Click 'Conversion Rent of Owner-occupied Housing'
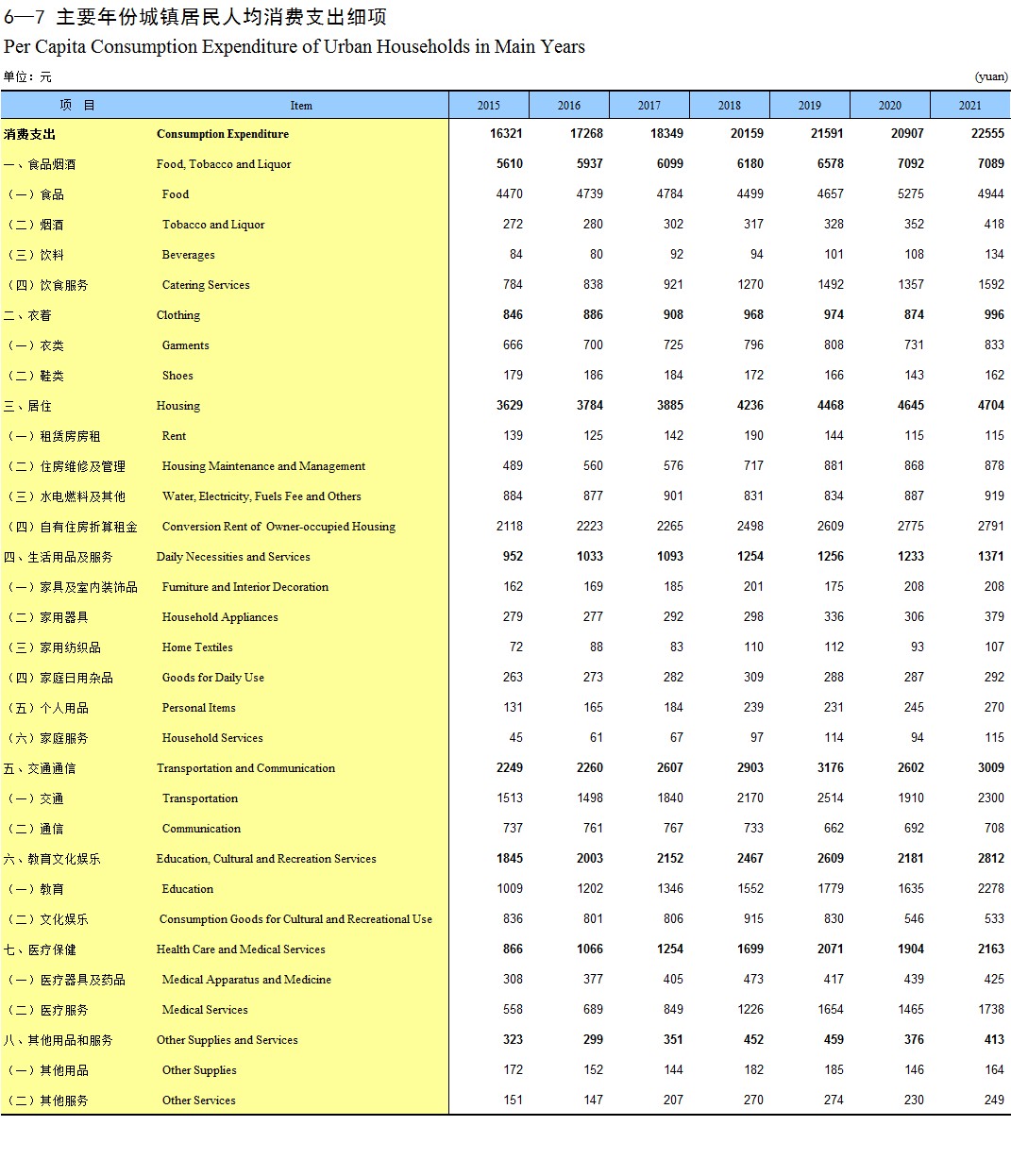 click(278, 527)
